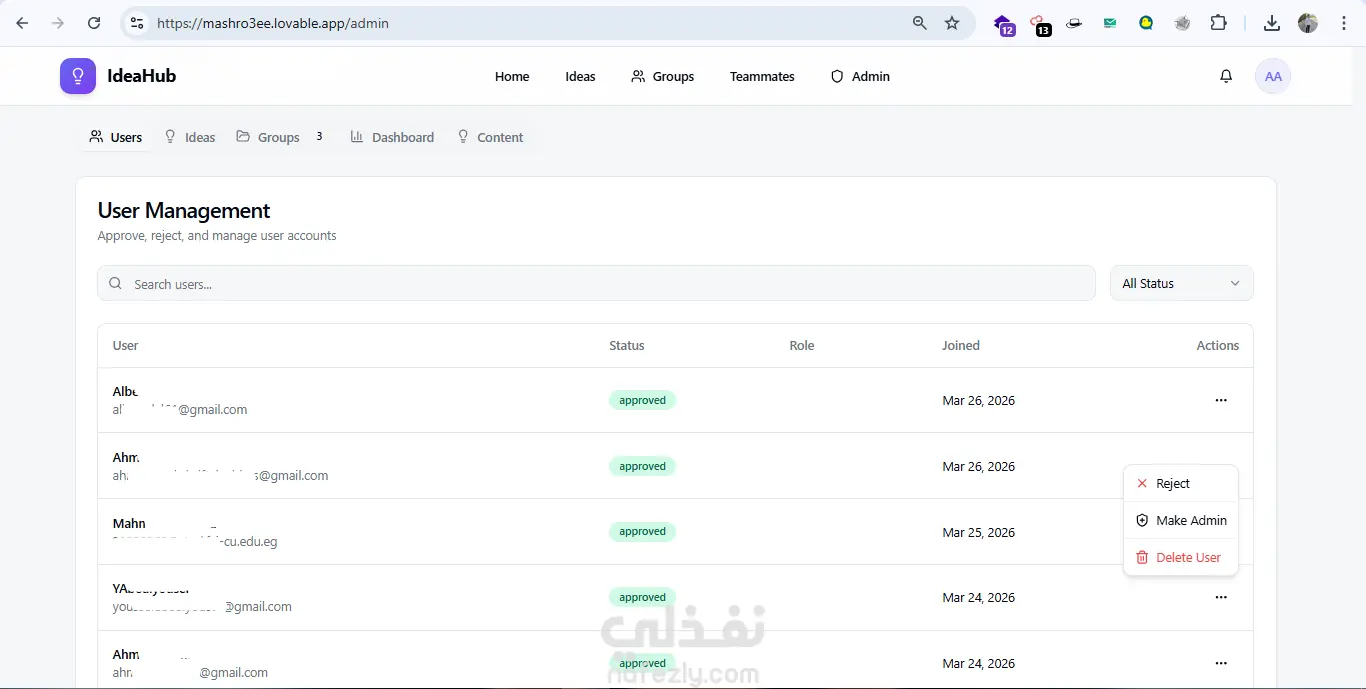Click the browser profile picture
1366x689 pixels.
point(1308,23)
